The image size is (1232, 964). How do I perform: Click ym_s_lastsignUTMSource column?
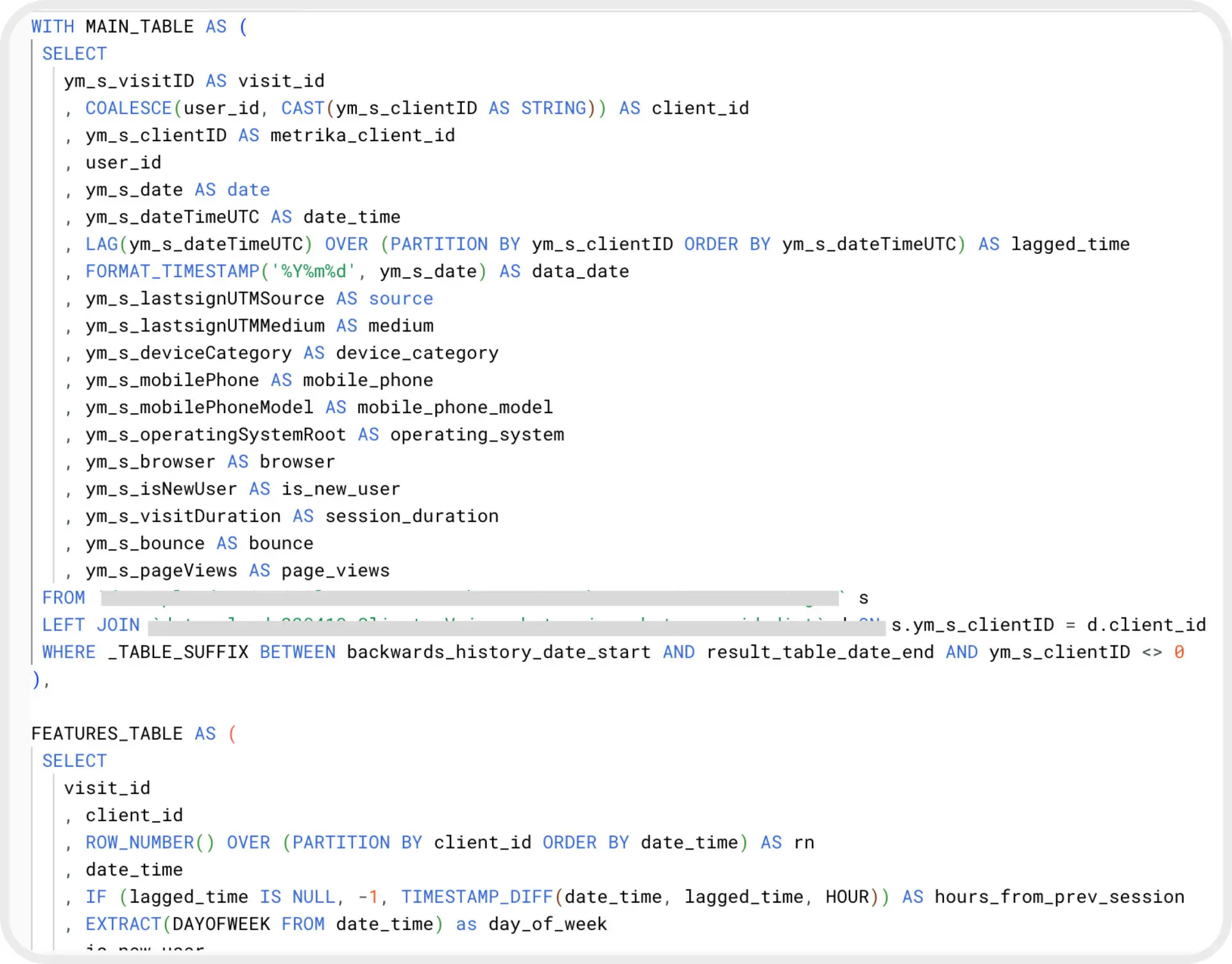[205, 299]
